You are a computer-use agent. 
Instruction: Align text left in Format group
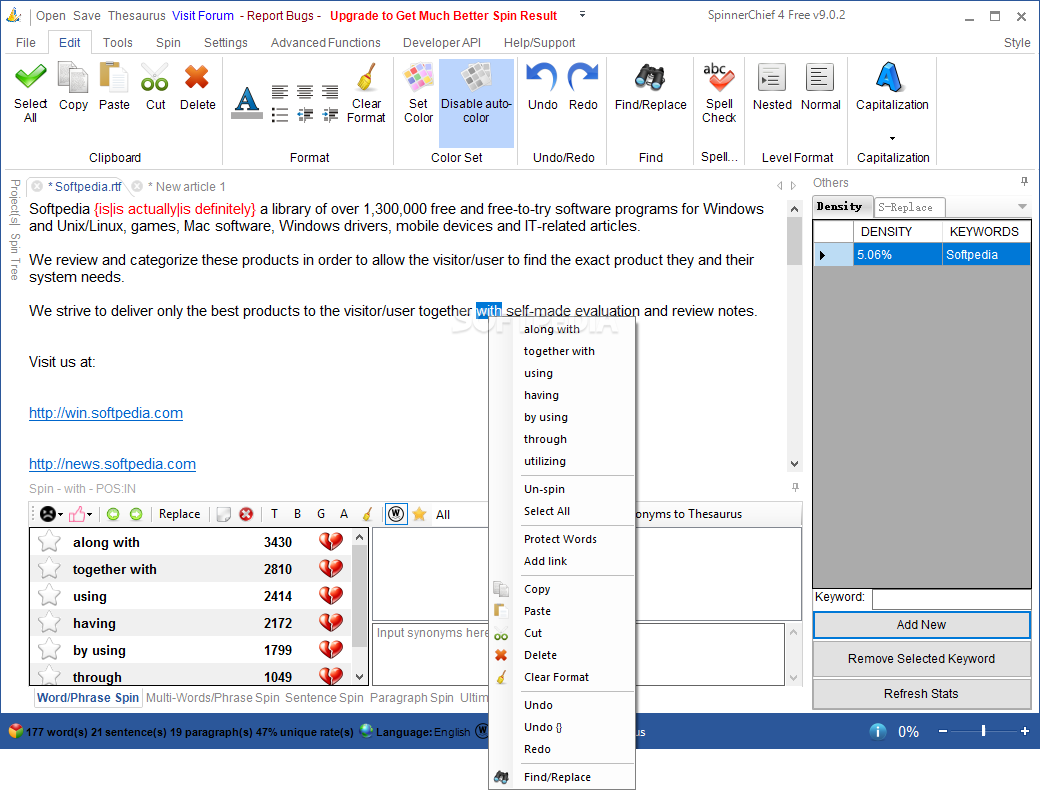[280, 92]
